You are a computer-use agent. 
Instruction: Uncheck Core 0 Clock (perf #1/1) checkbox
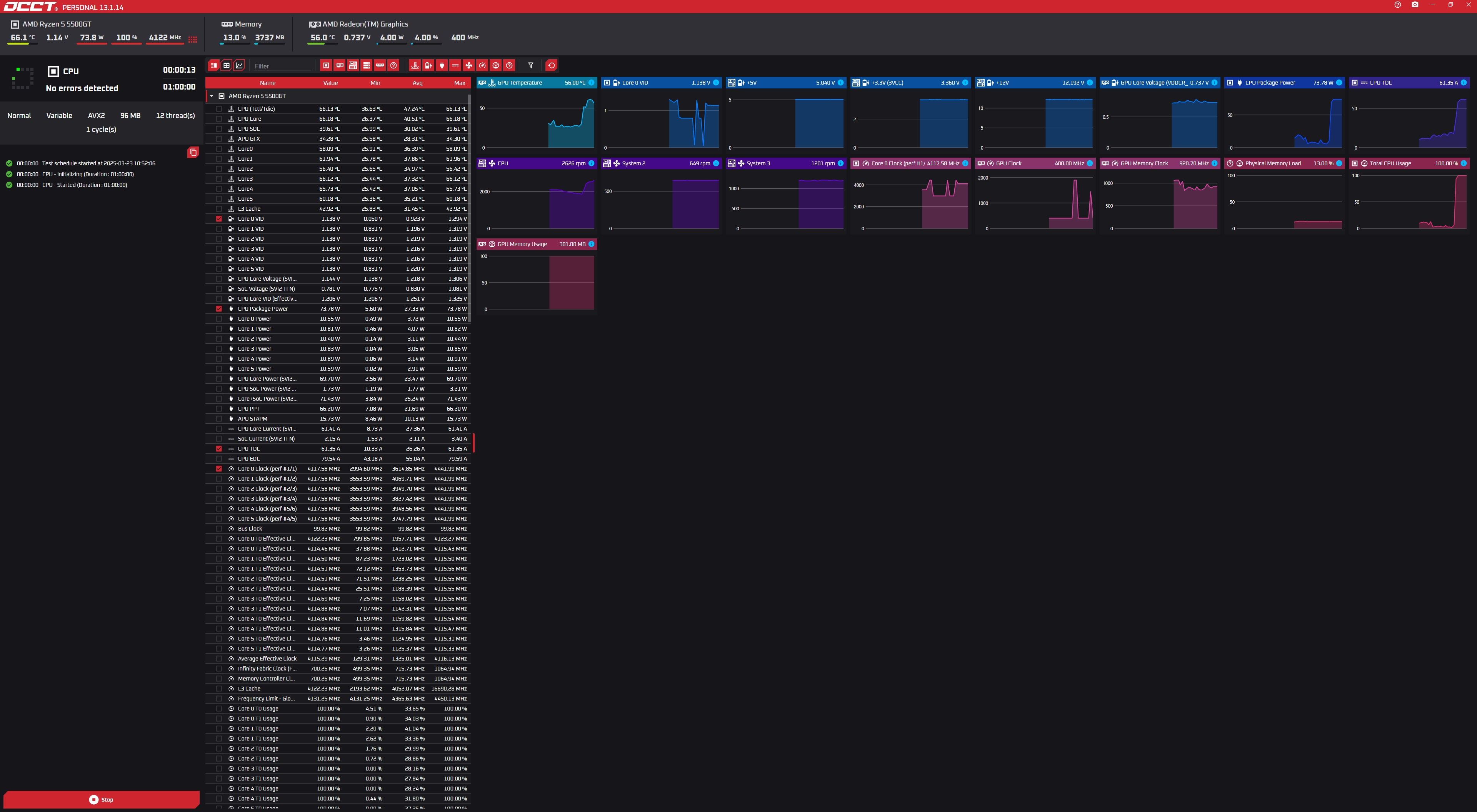pos(219,469)
